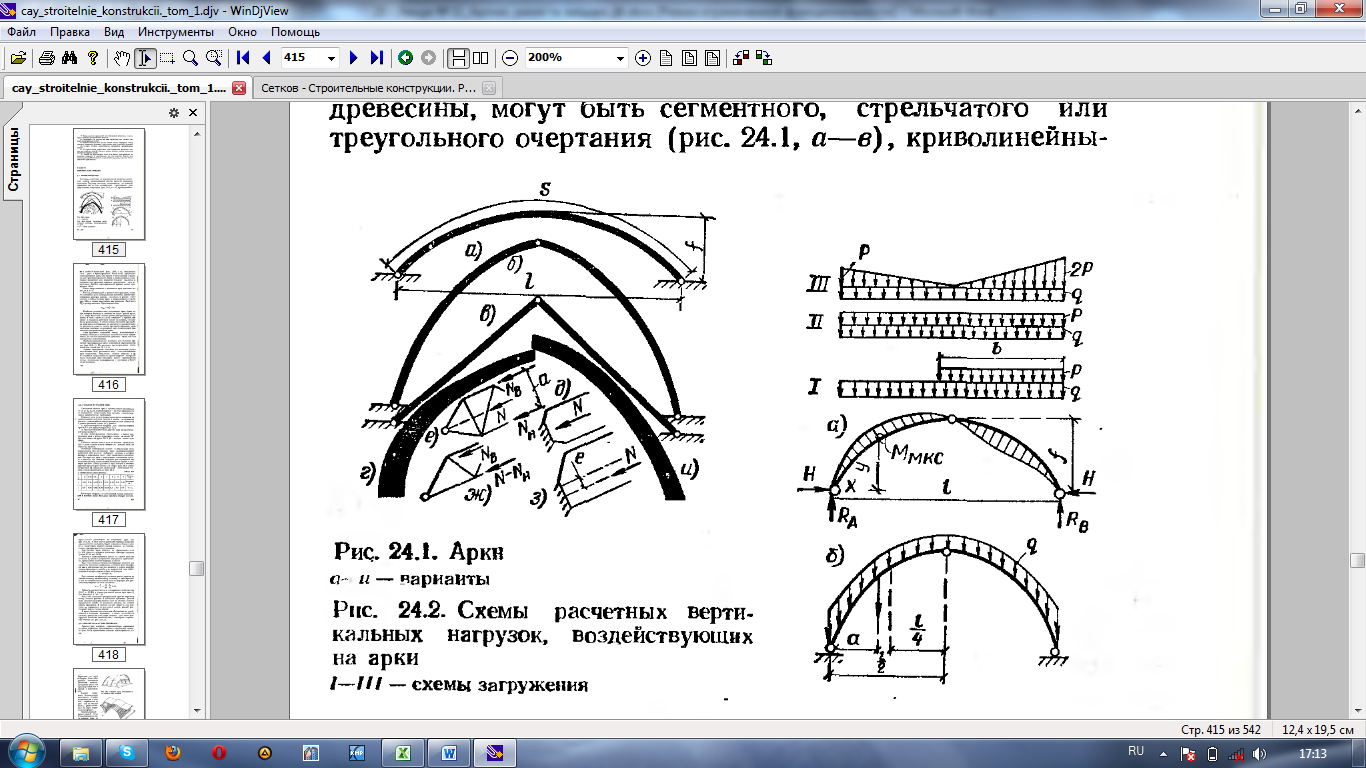Screen dimensions: 1366x768
Task: Click the document vertical scrollbar handle
Action: [x=1357, y=560]
